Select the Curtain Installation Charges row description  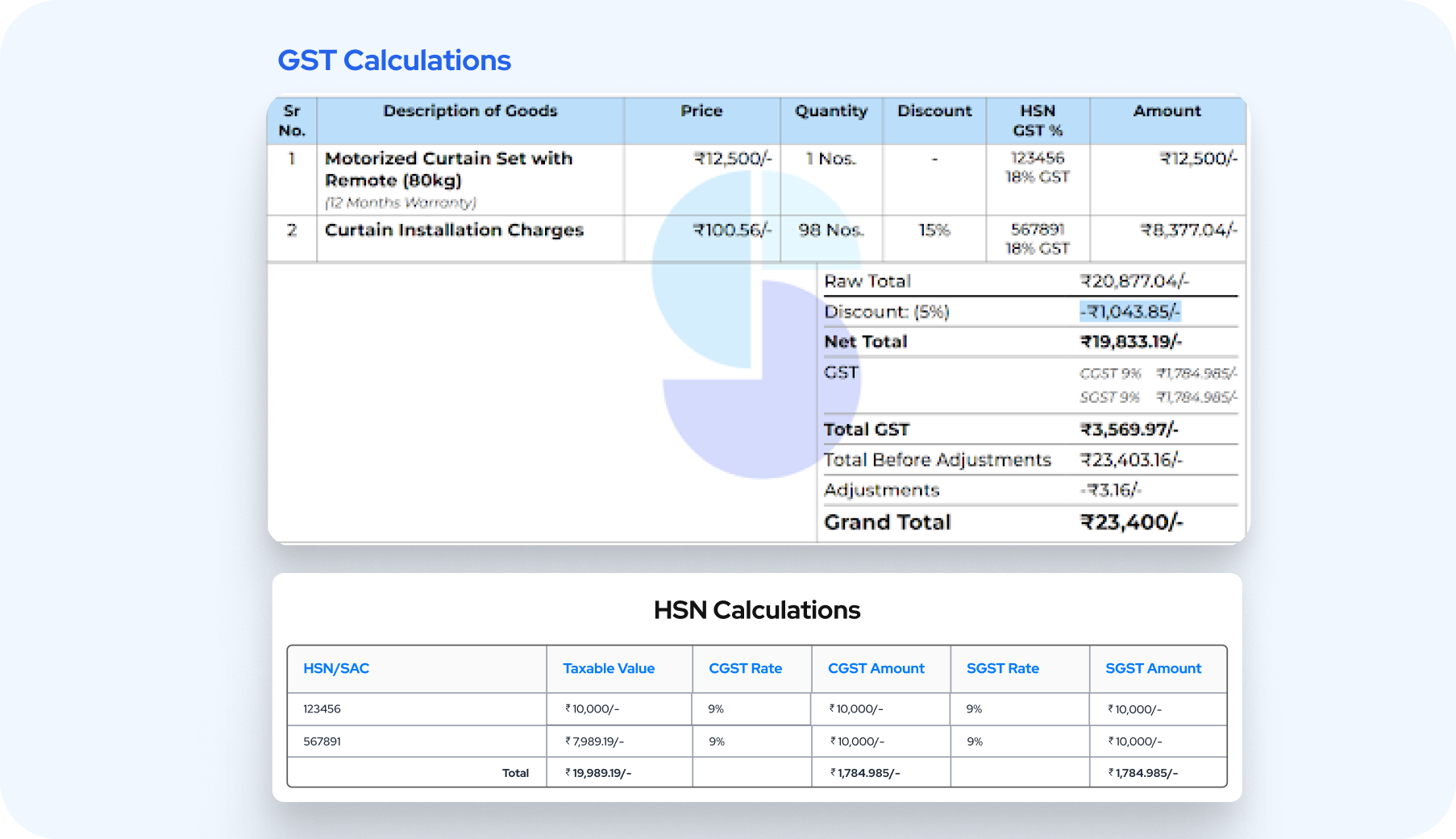pos(454,231)
